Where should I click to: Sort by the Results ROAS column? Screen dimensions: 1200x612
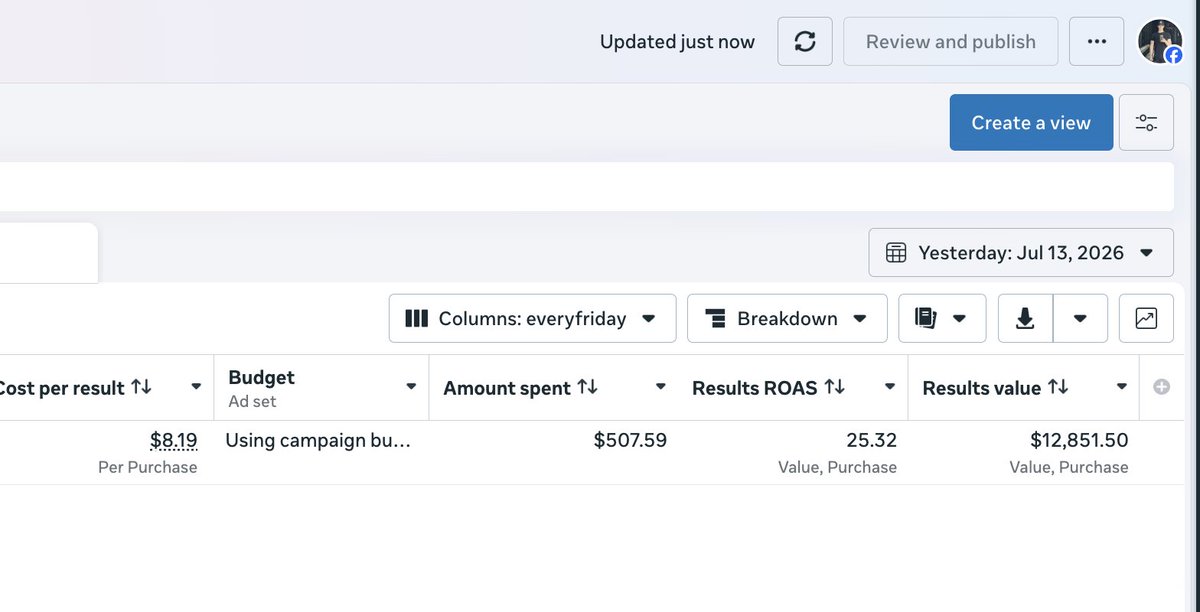pyautogui.click(x=834, y=387)
